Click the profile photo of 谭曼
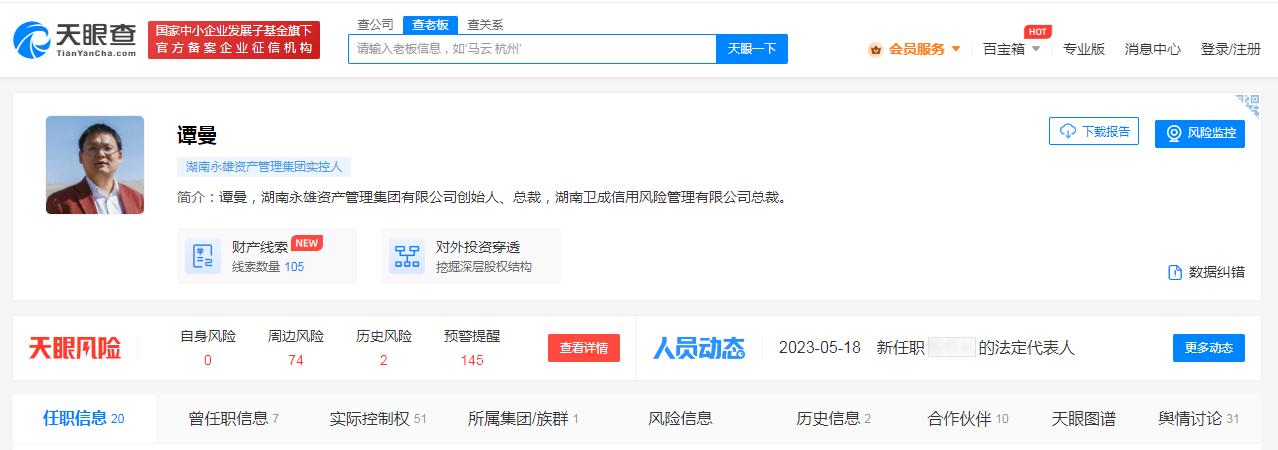 (95, 165)
